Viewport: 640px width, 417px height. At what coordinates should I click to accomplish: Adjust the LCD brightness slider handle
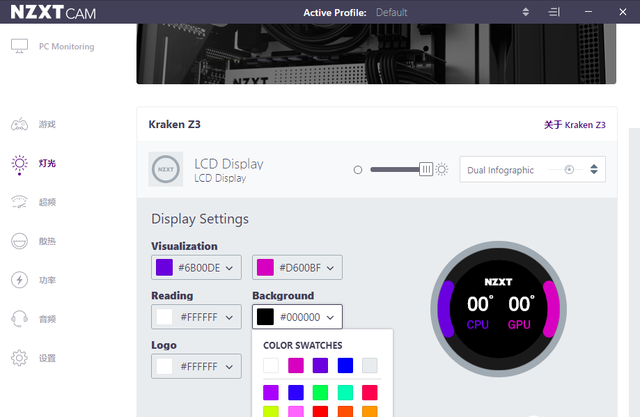point(426,169)
